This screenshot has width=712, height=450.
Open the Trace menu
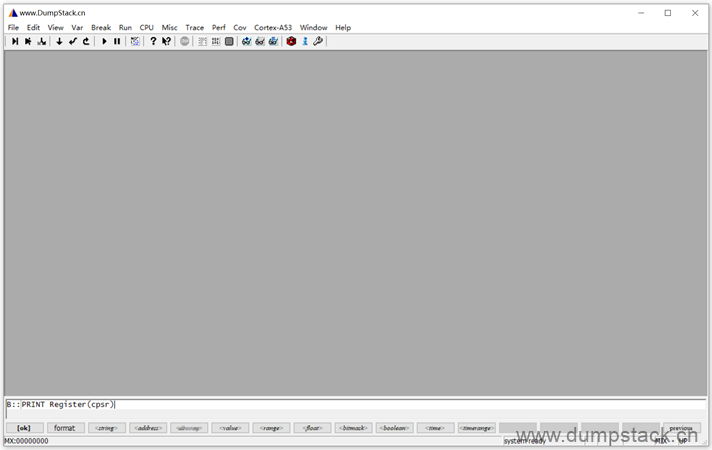point(194,28)
